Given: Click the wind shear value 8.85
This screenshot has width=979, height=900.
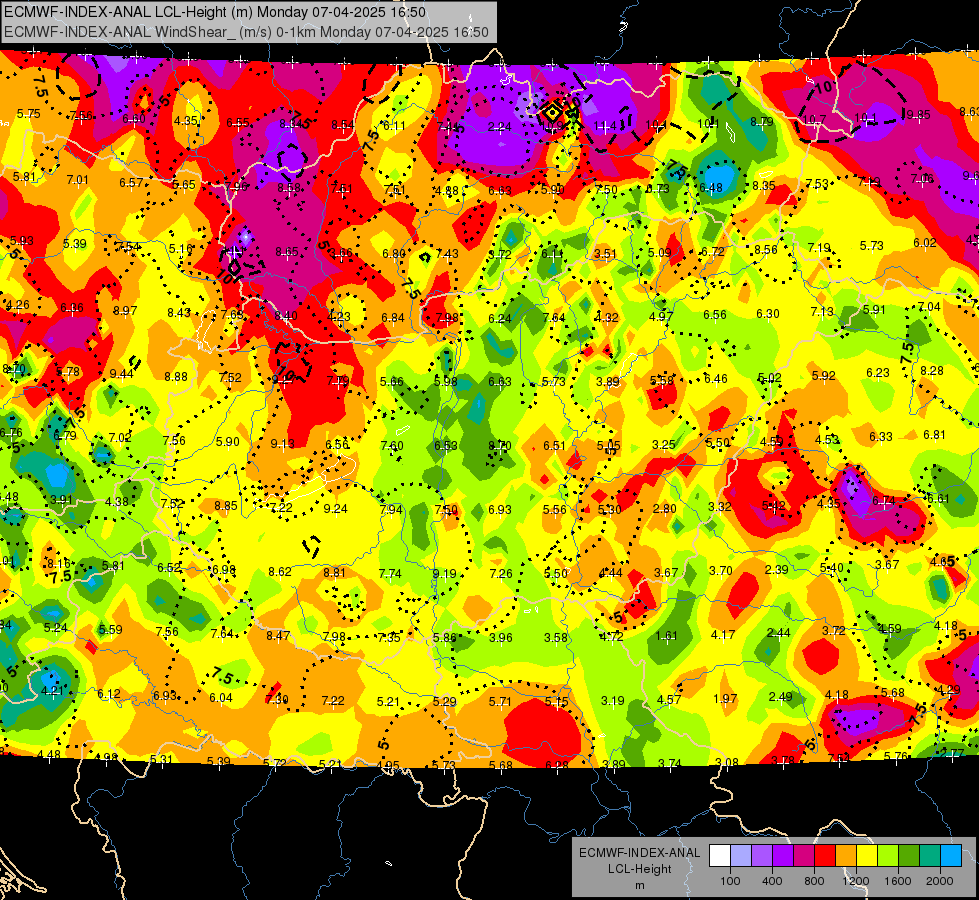Looking at the screenshot, I should [x=225, y=505].
